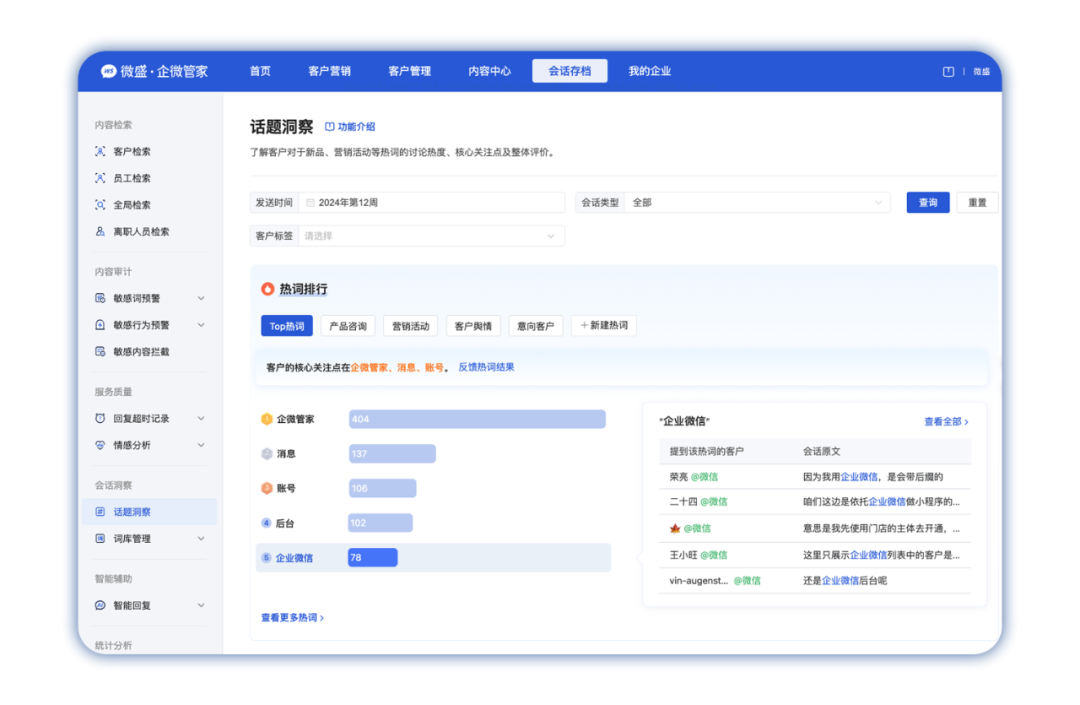Viewport: 1080px width, 705px height.
Task: Click the rank 2 badge beside 消息
Action: [x=267, y=454]
